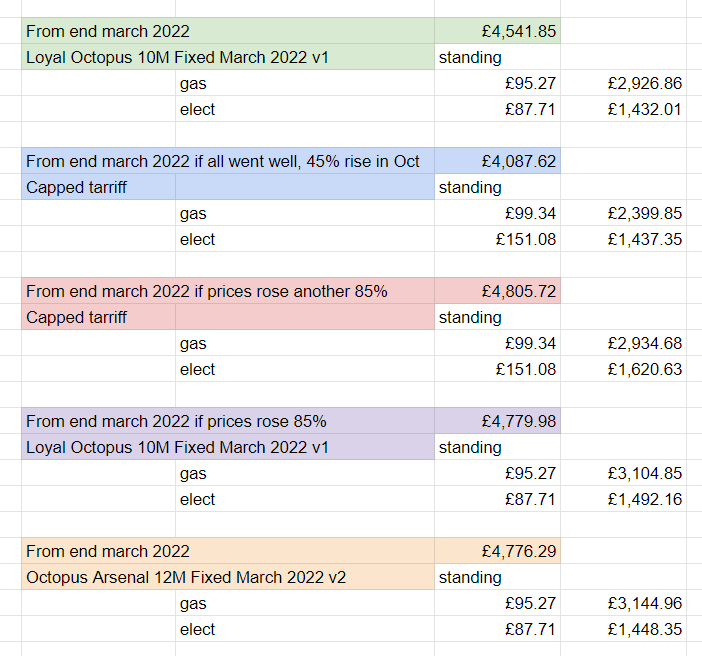Click 'if prices rose another 85%' cell

[228, 291]
